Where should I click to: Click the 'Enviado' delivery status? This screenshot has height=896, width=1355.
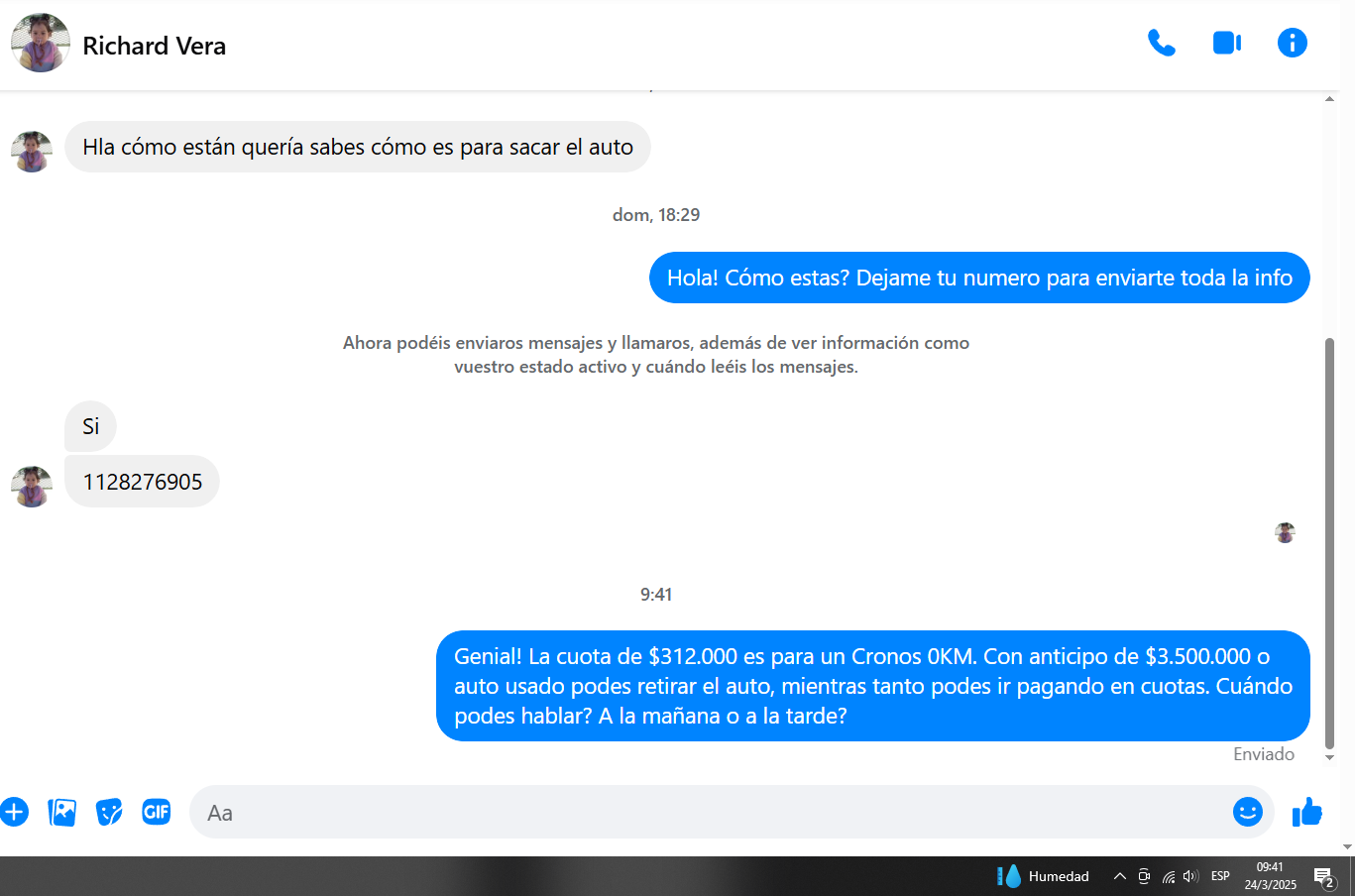point(1264,754)
